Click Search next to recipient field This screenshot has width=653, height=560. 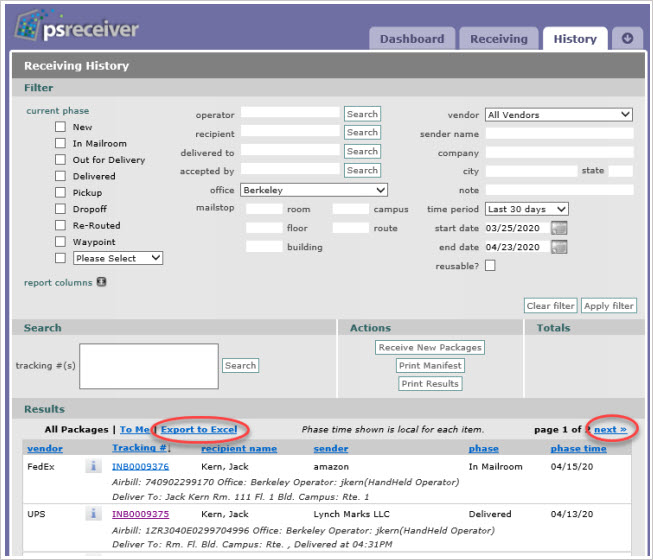362,132
